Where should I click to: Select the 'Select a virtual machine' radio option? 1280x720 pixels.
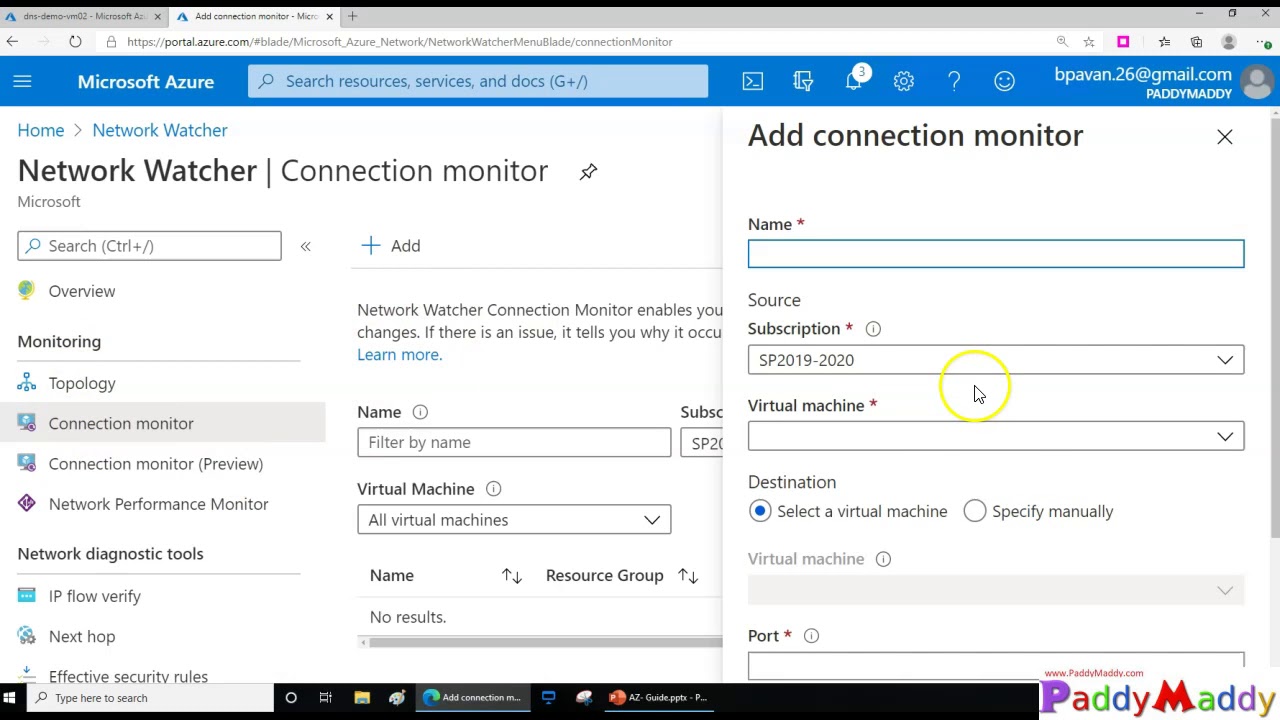point(760,511)
